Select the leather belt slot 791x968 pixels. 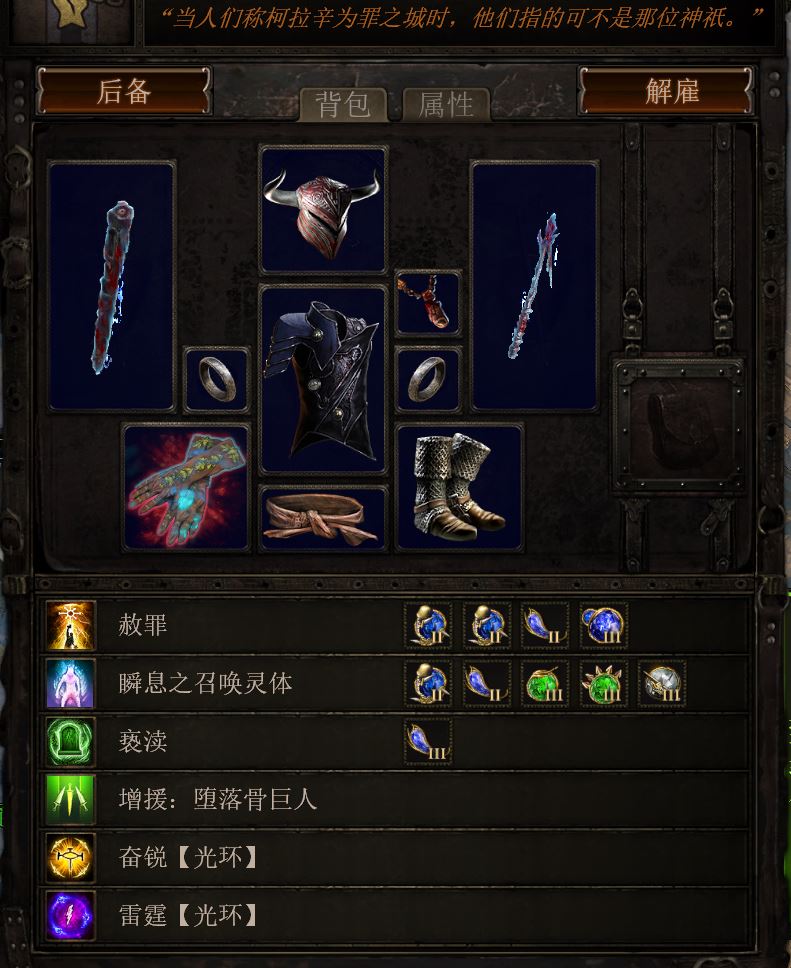coord(324,519)
